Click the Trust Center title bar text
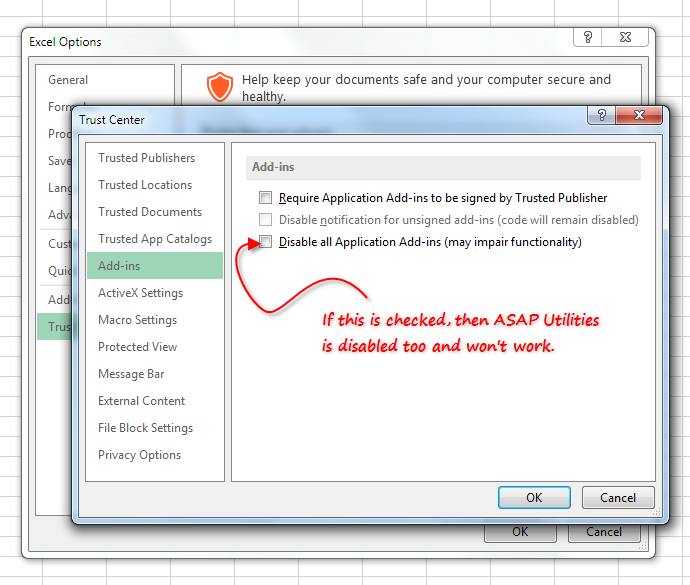Screen dimensions: 690x585 [x=112, y=120]
